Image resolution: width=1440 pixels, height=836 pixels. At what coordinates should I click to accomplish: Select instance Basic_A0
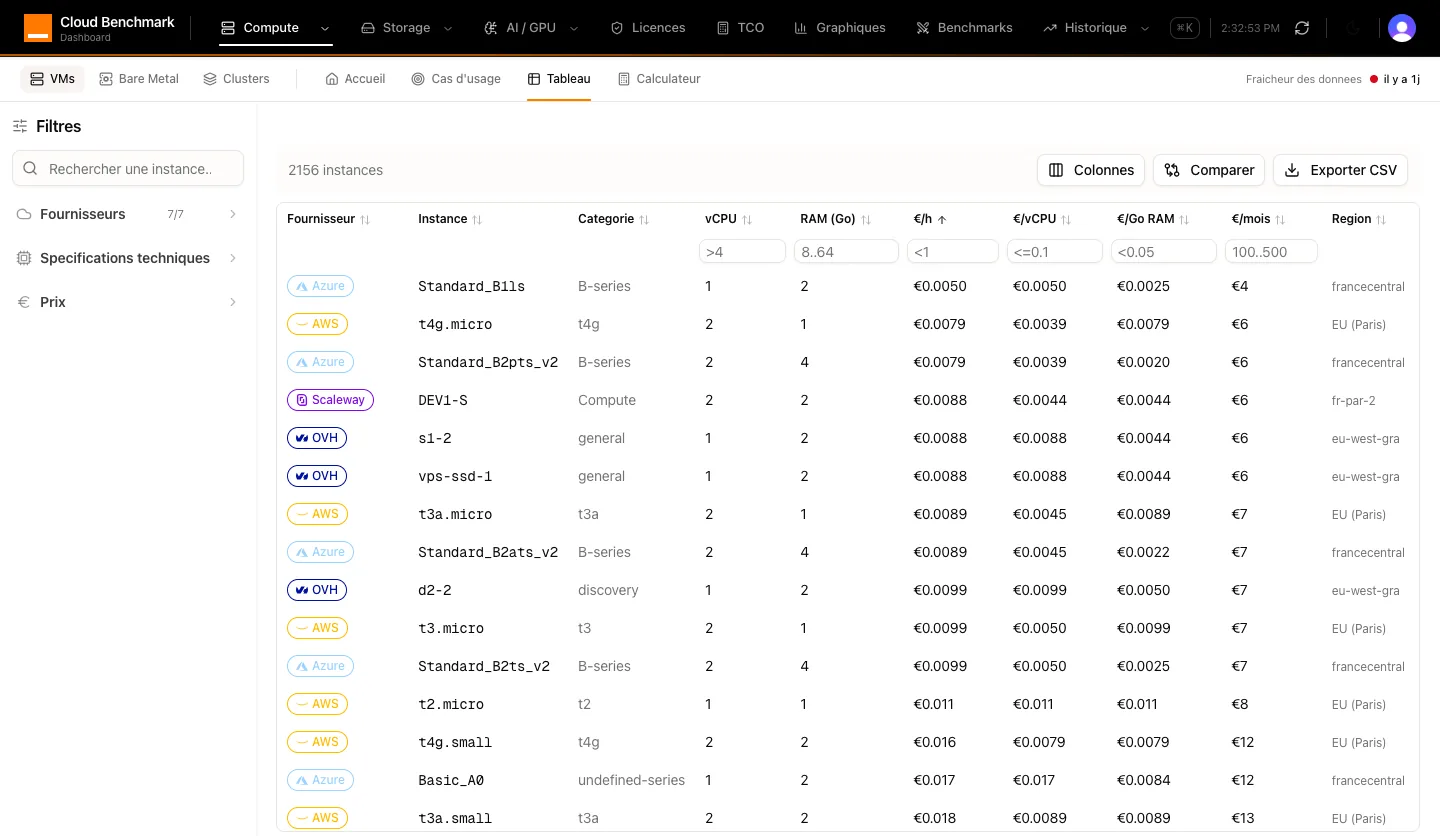click(451, 780)
